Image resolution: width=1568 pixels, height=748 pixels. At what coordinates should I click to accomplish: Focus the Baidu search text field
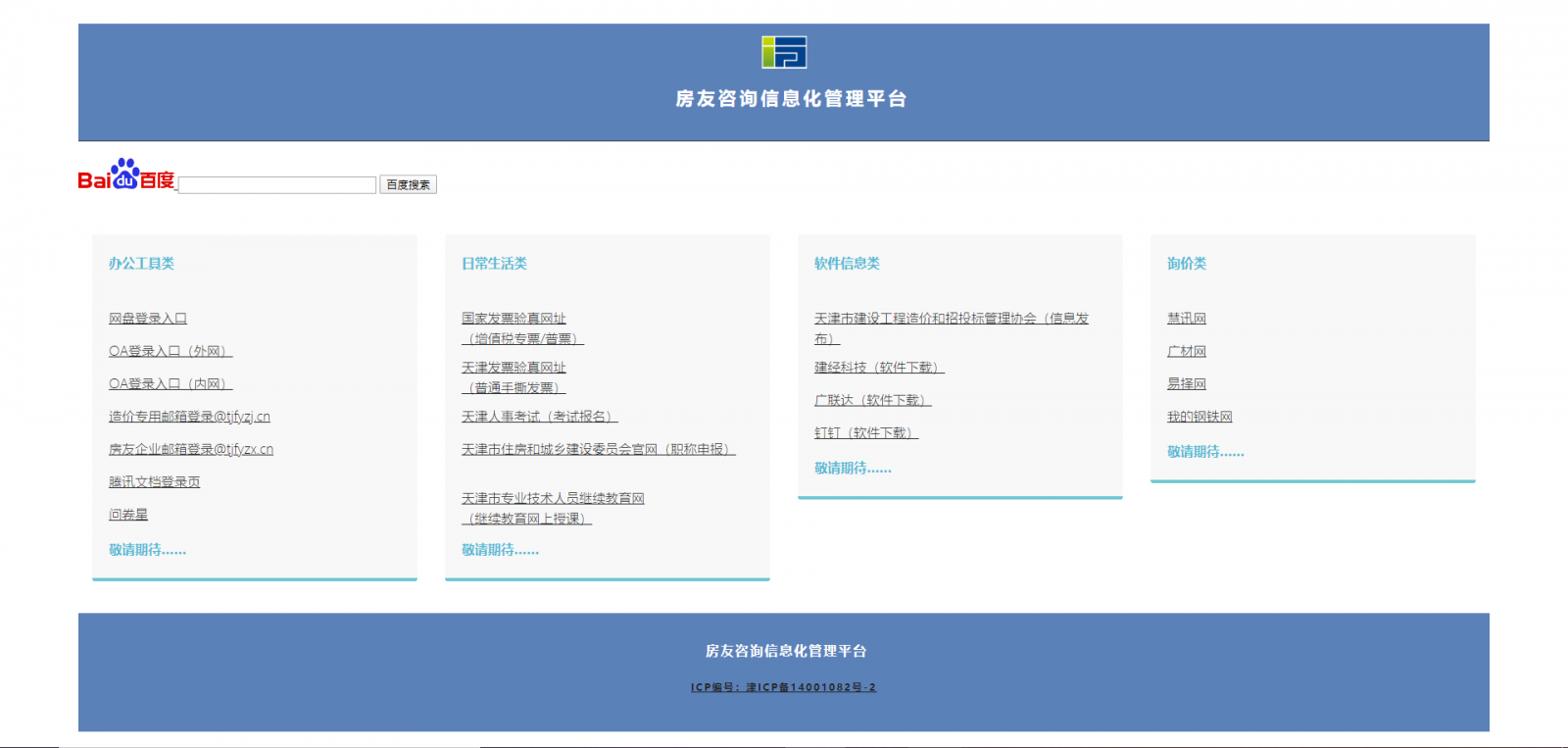coord(277,185)
